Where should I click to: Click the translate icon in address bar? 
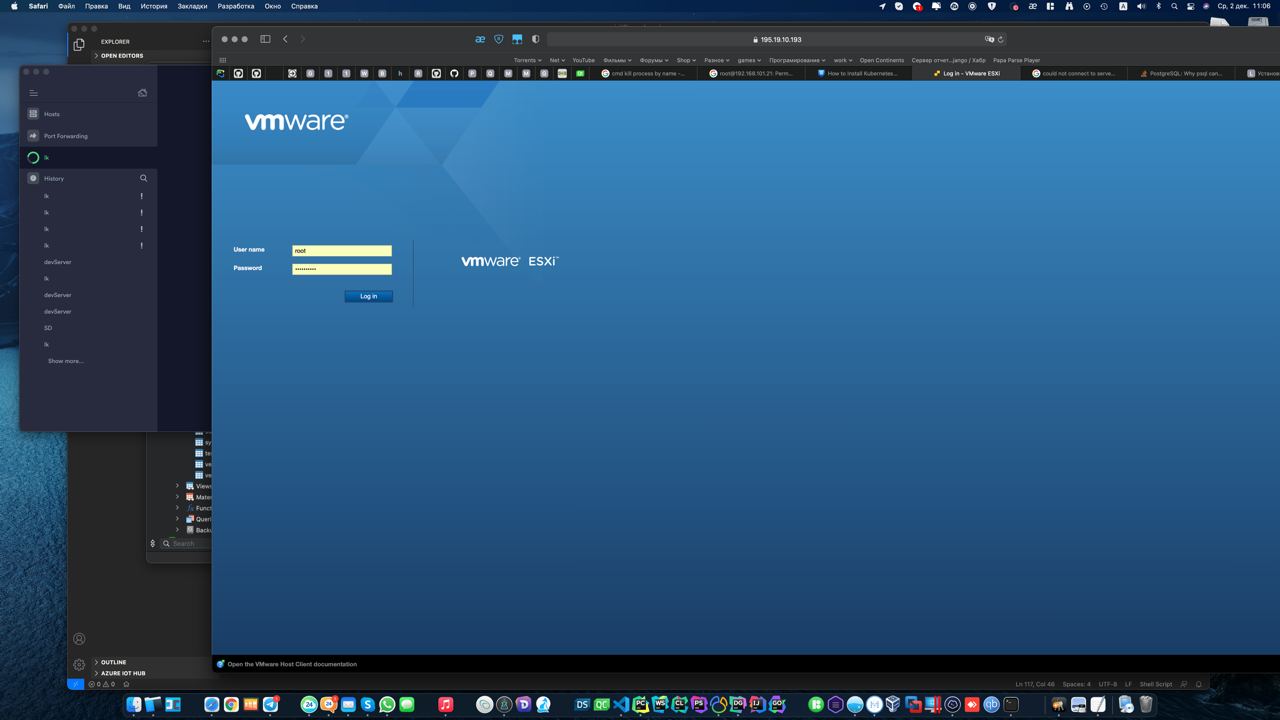point(990,40)
